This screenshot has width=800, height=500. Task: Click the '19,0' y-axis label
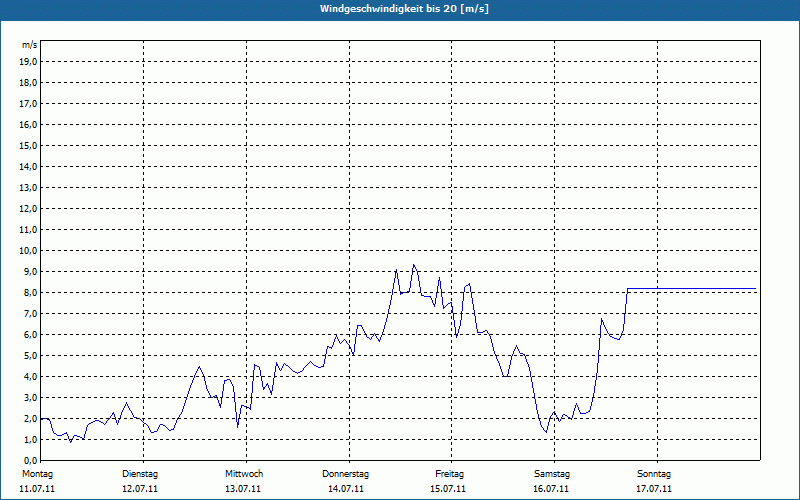28,62
